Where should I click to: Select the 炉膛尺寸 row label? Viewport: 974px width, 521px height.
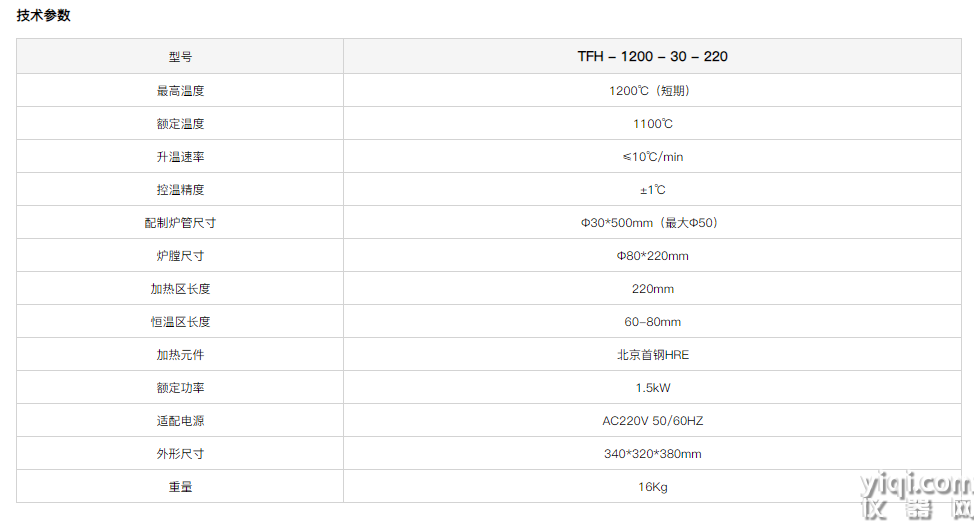[180, 255]
